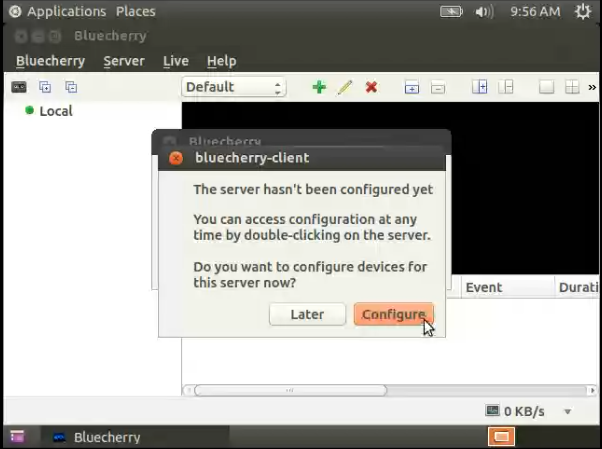Viewport: 602px width, 449px height.
Task: Open the Help menu
Action: point(222,61)
